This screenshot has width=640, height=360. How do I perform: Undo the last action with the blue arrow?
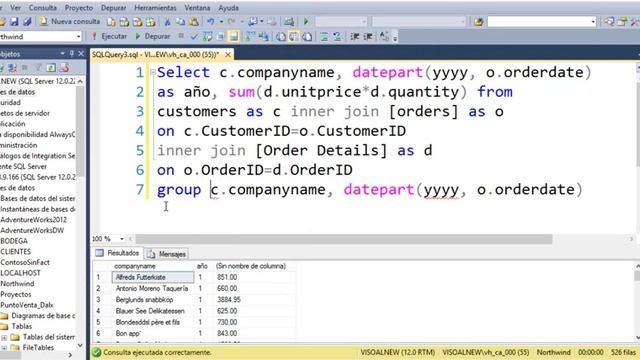click(211, 21)
